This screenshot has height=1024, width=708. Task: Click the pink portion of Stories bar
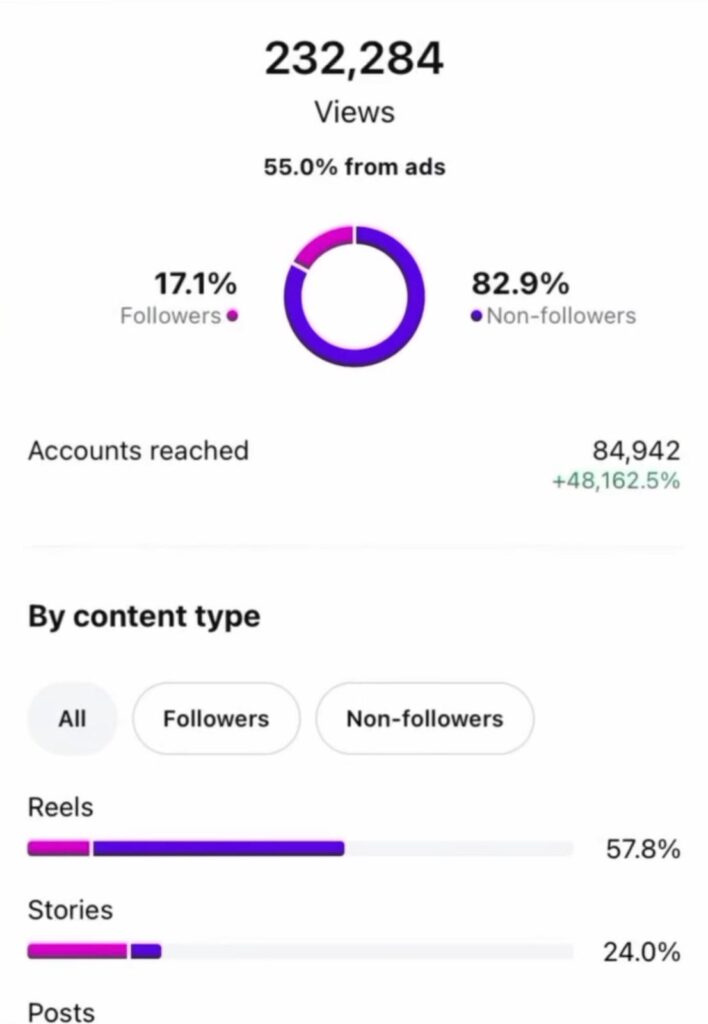(x=77, y=951)
